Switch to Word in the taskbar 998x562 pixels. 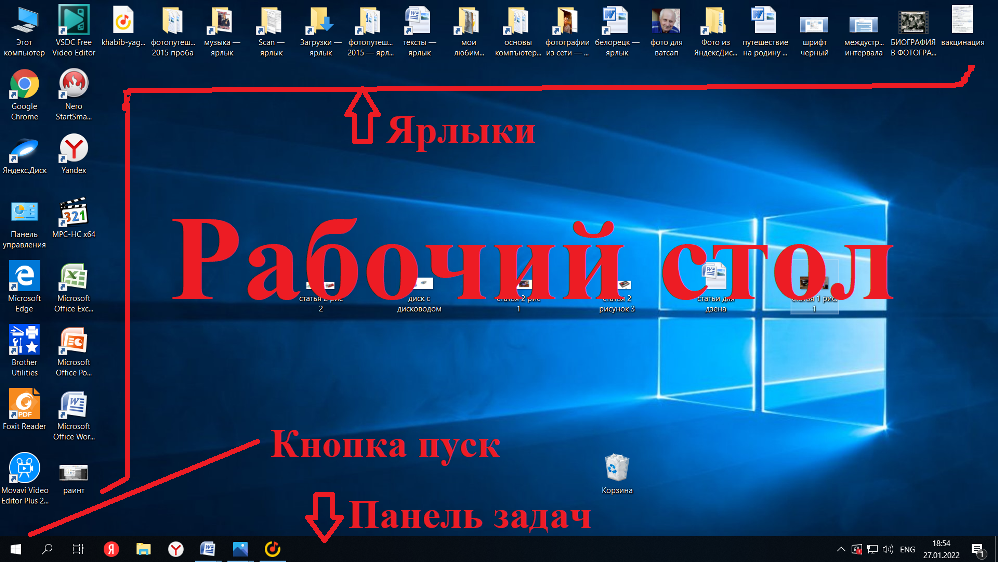207,549
